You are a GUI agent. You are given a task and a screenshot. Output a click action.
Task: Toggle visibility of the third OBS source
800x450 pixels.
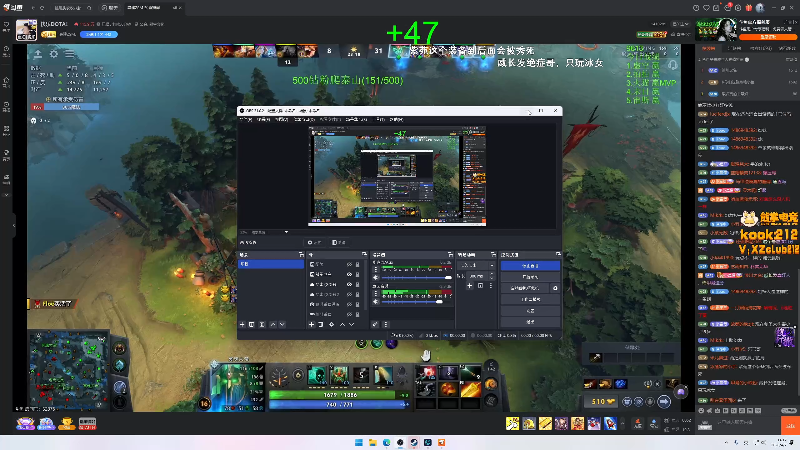tap(349, 284)
